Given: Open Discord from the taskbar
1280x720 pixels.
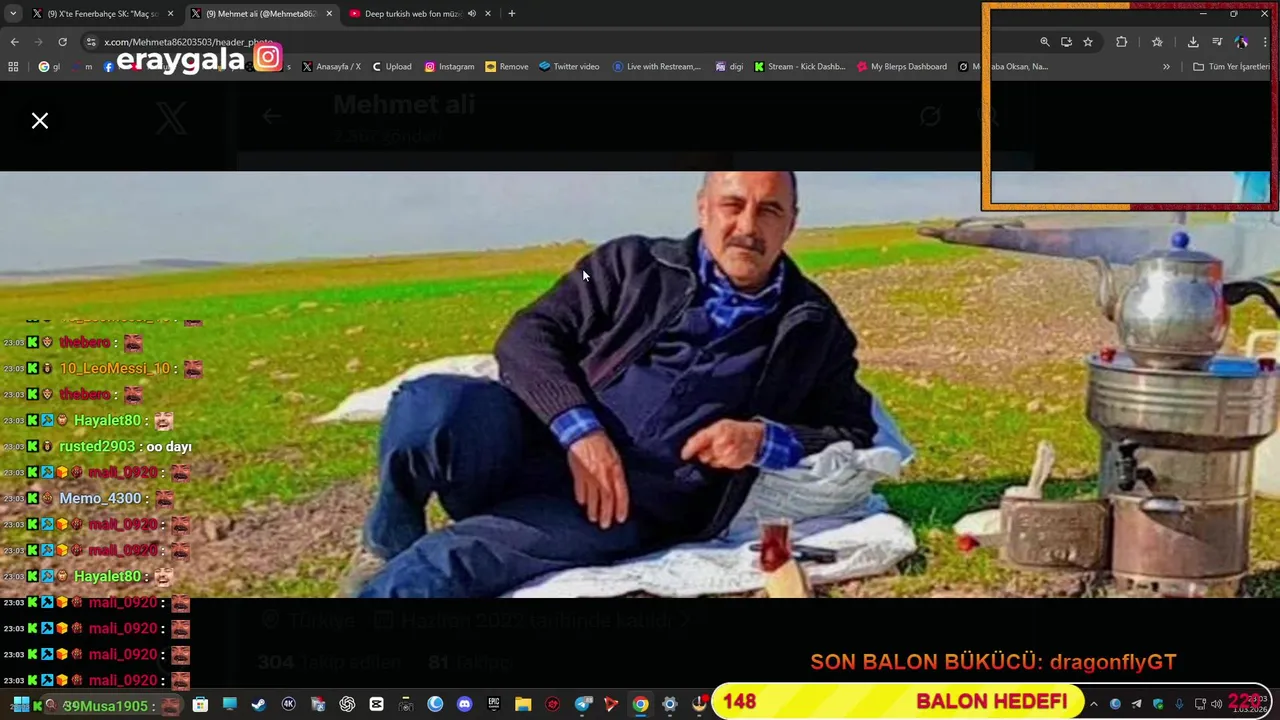Looking at the screenshot, I should [x=464, y=705].
